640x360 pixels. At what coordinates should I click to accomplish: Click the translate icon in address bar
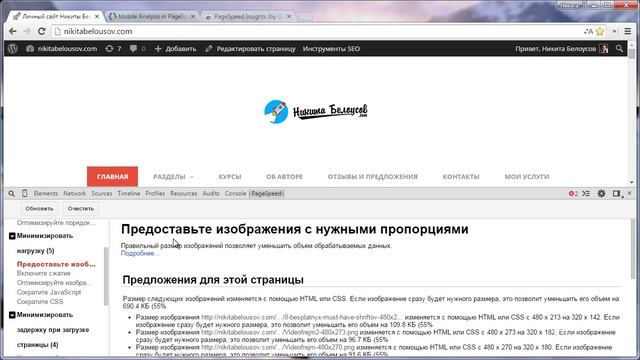click(x=588, y=31)
